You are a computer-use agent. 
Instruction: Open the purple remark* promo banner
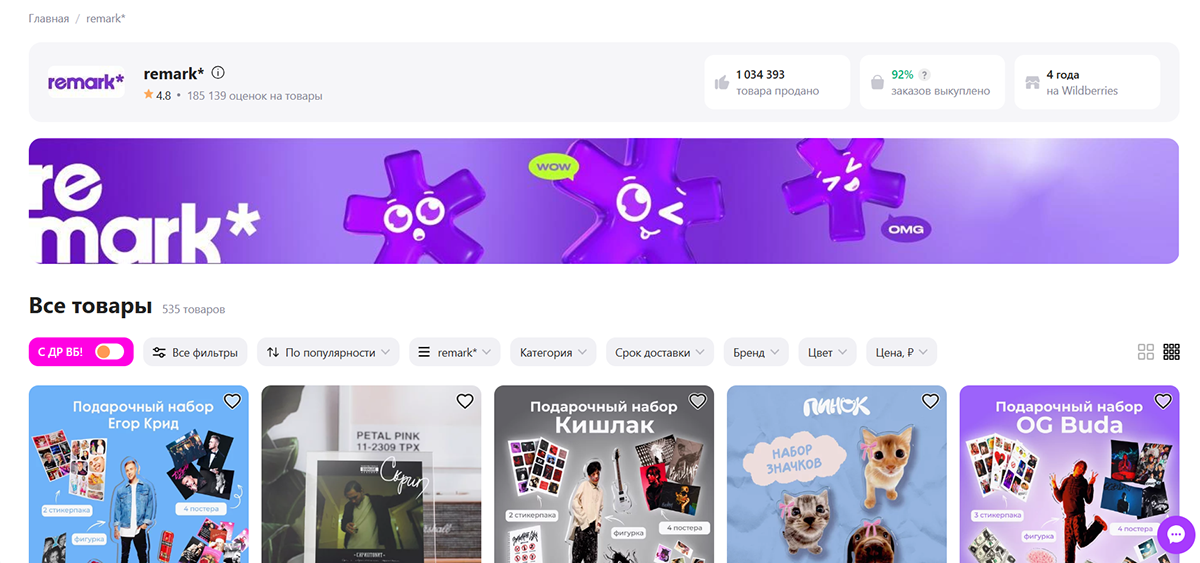[603, 201]
